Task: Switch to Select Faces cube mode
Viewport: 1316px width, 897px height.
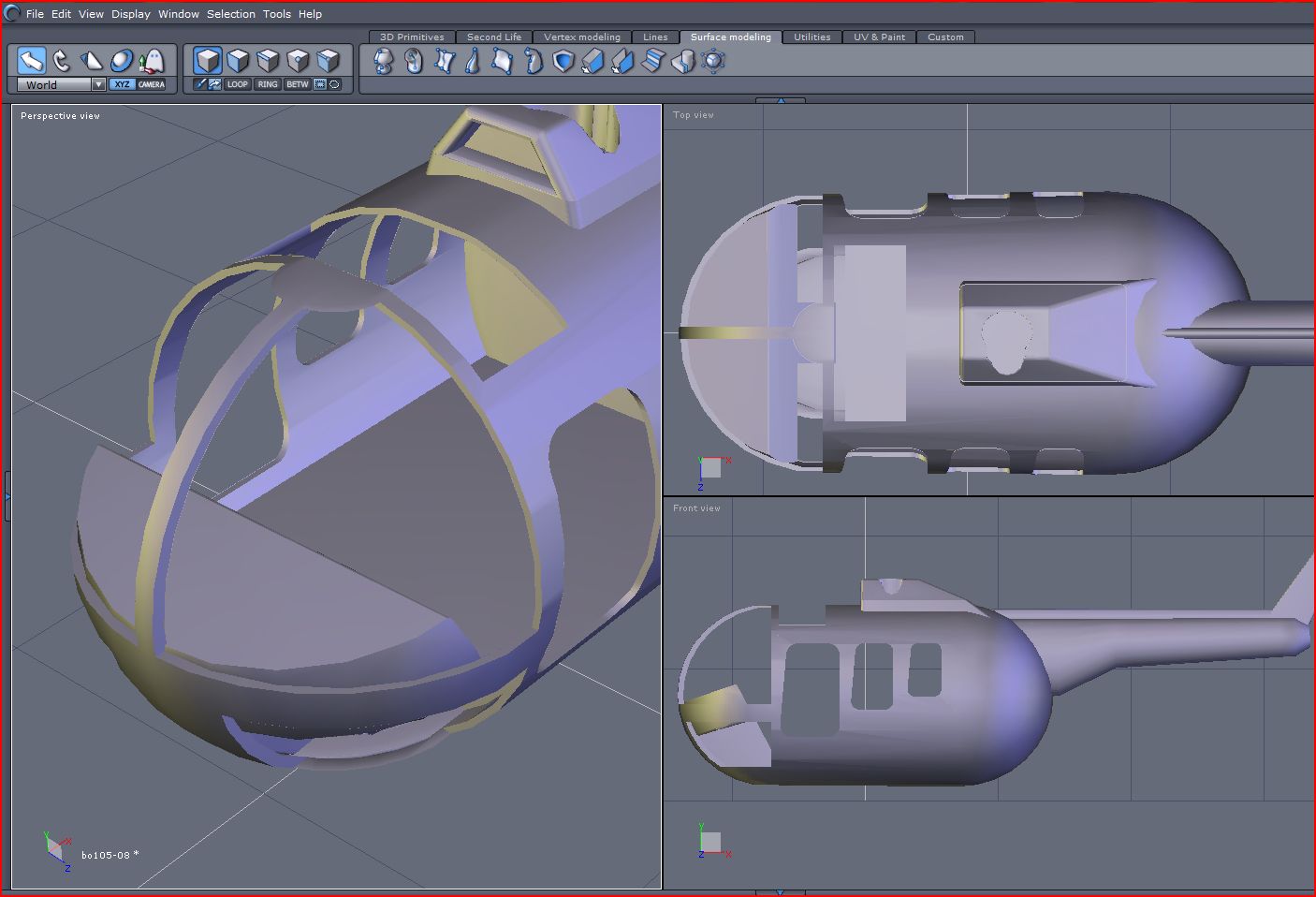Action: pos(238,61)
